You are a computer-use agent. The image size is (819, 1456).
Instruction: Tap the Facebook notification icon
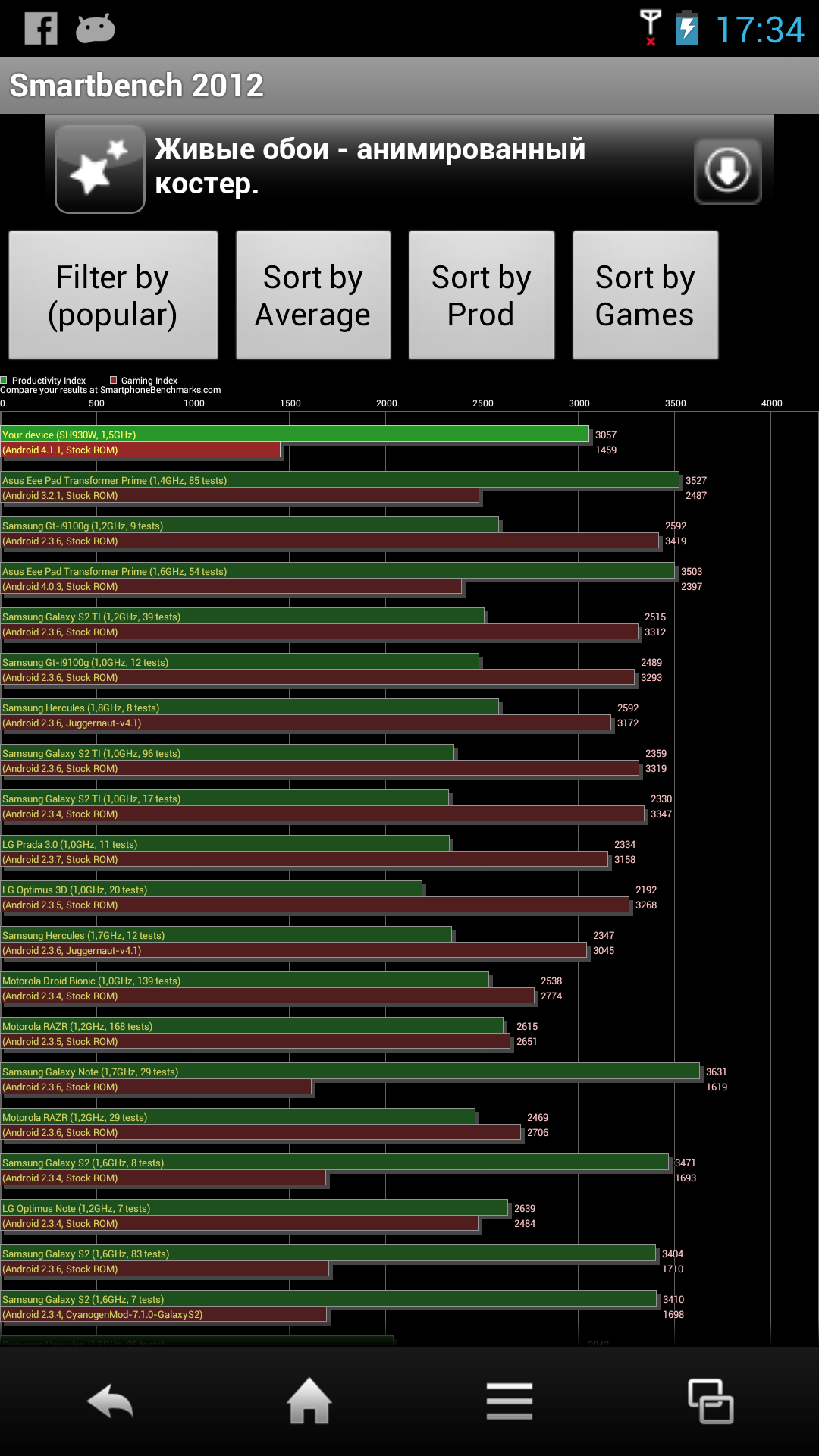(x=41, y=29)
